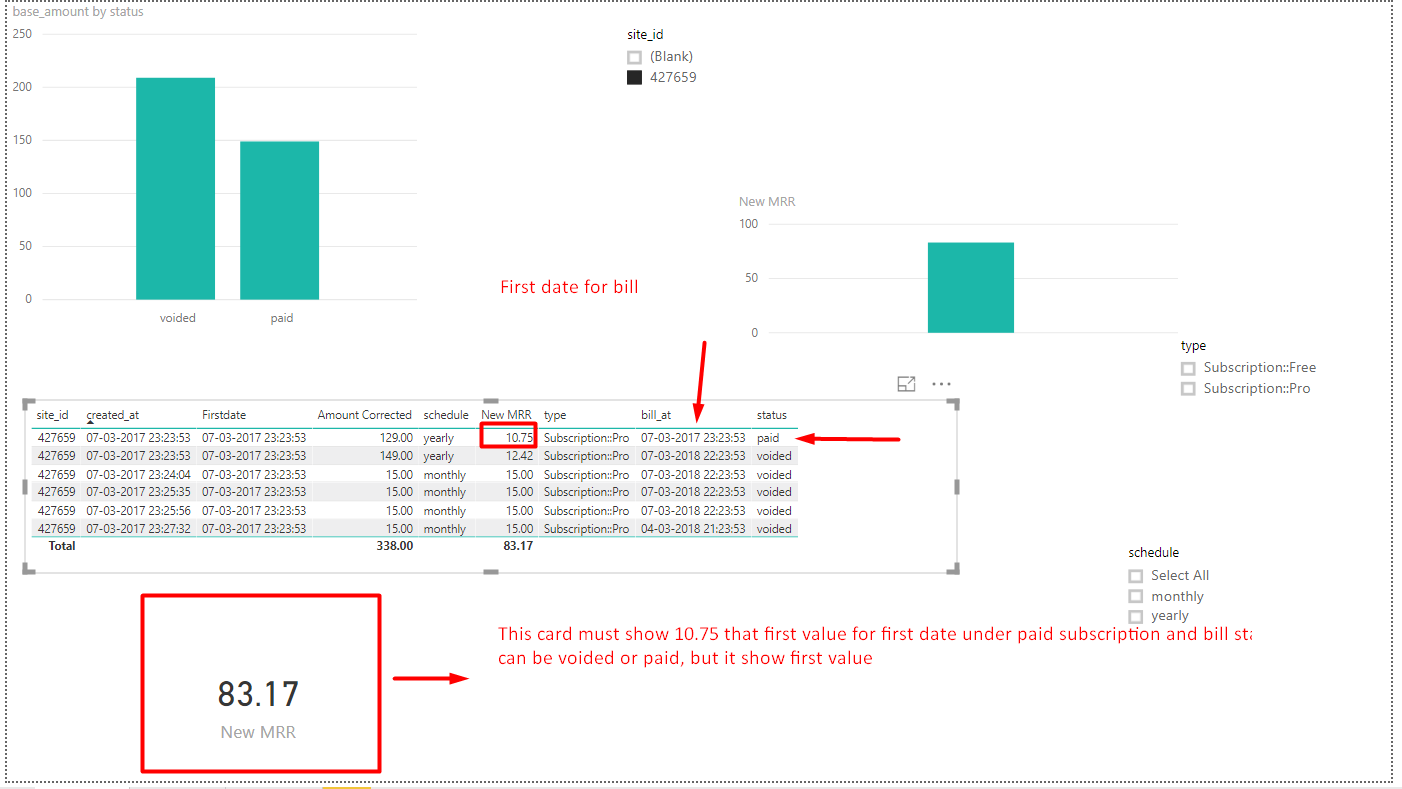Click the site_id slicer header

645,35
